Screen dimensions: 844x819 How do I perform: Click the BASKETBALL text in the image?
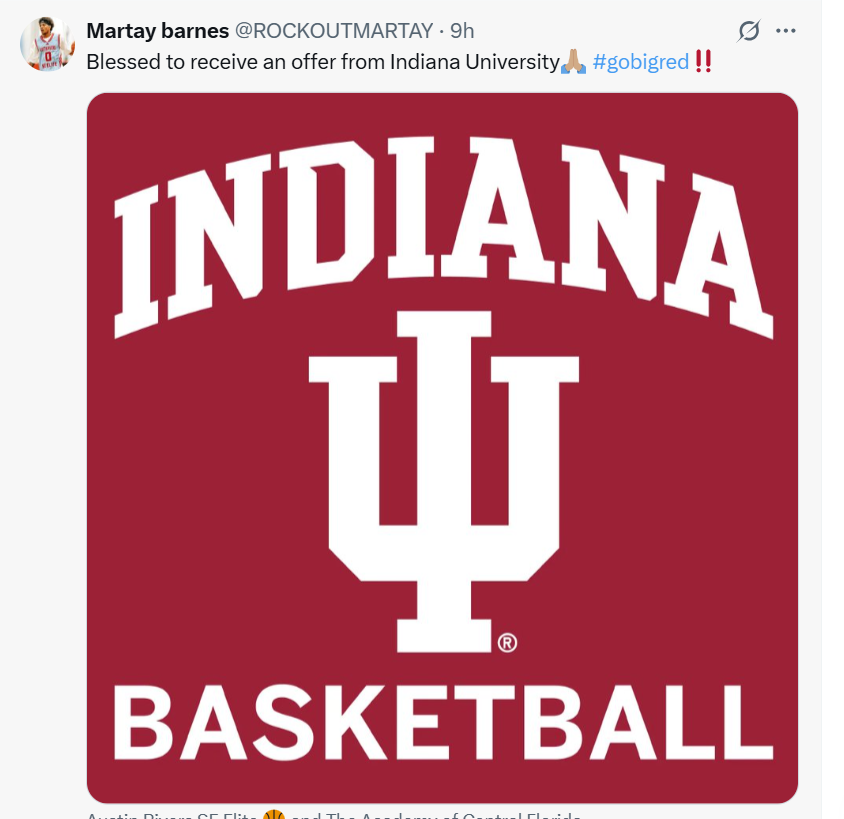pos(443,722)
